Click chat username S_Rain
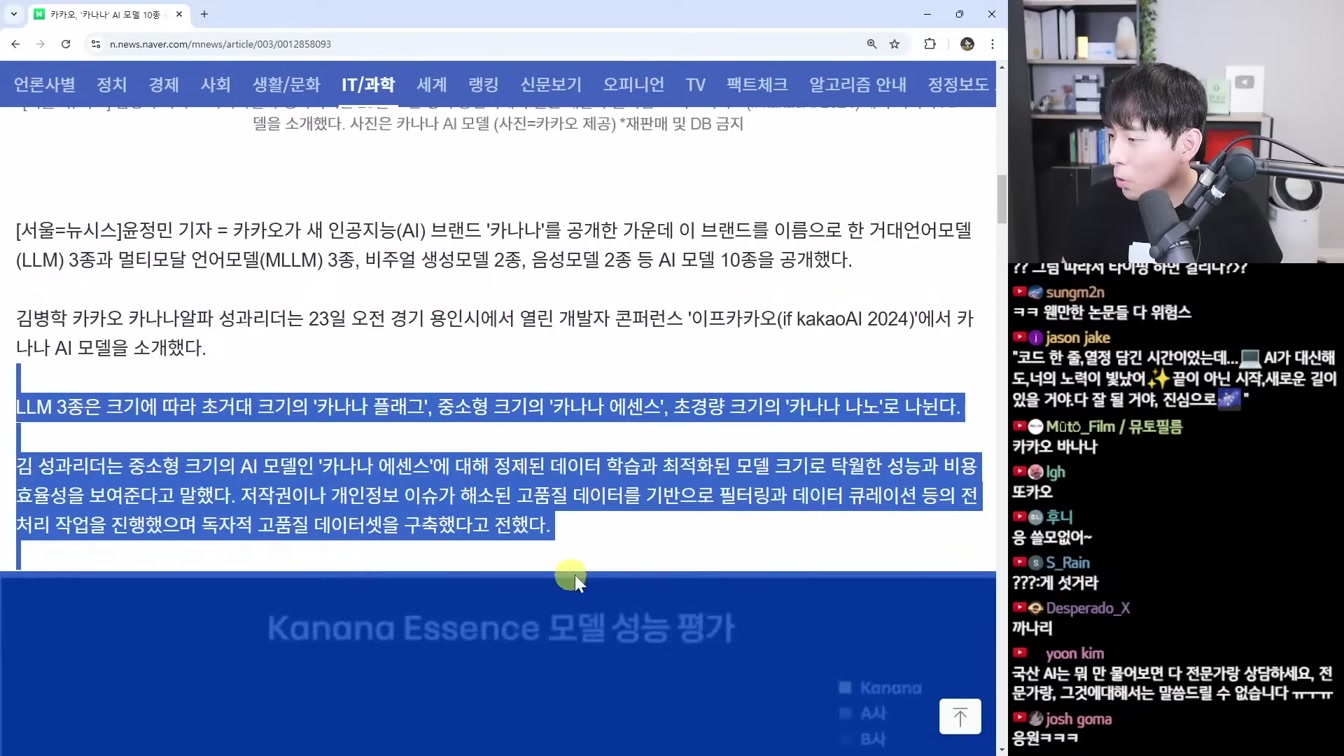The height and width of the screenshot is (756, 1344). (x=1068, y=563)
